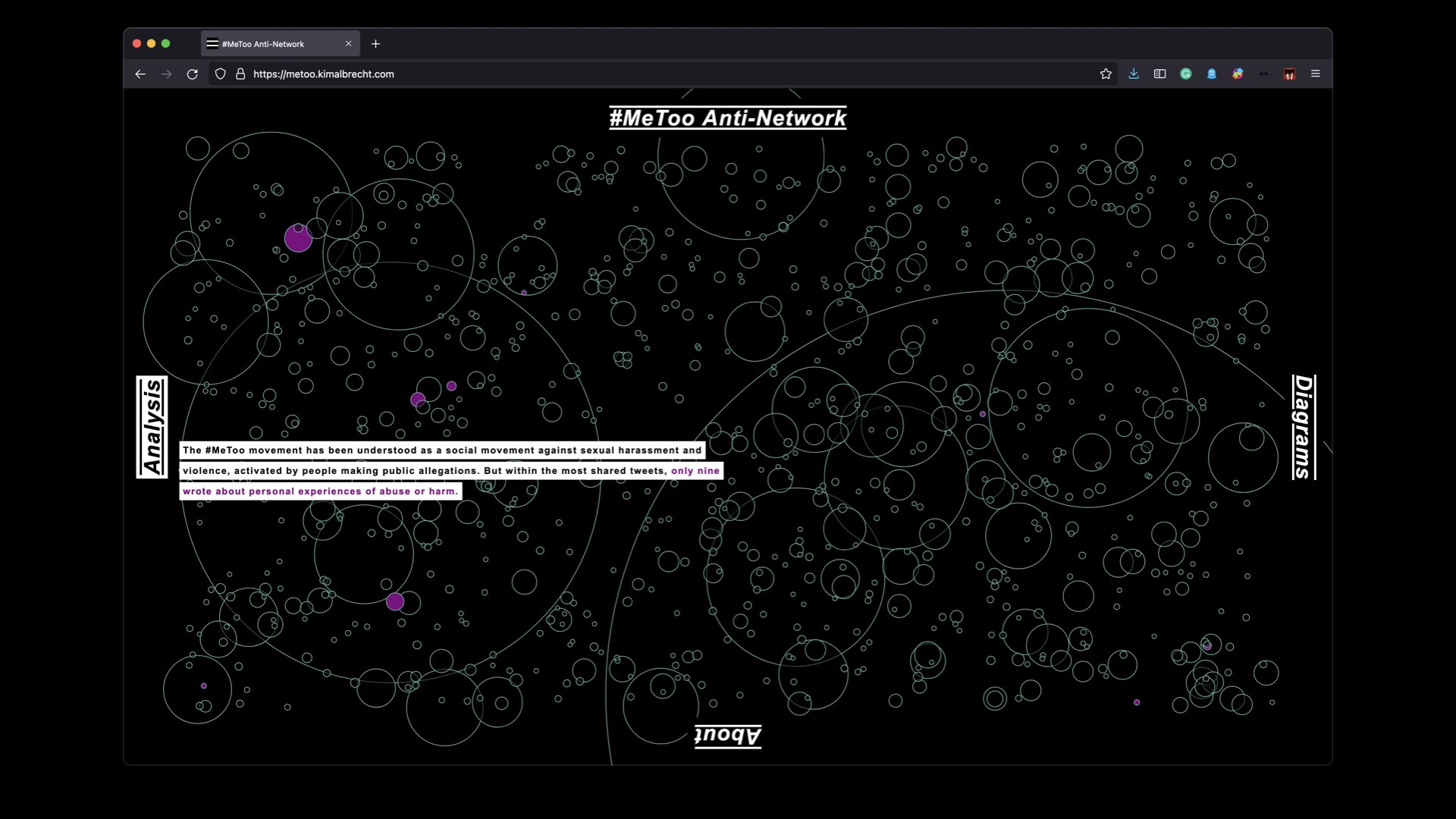This screenshot has height=819, width=1456.
Task: Open the Ghostery ghost extension icon
Action: [1212, 74]
